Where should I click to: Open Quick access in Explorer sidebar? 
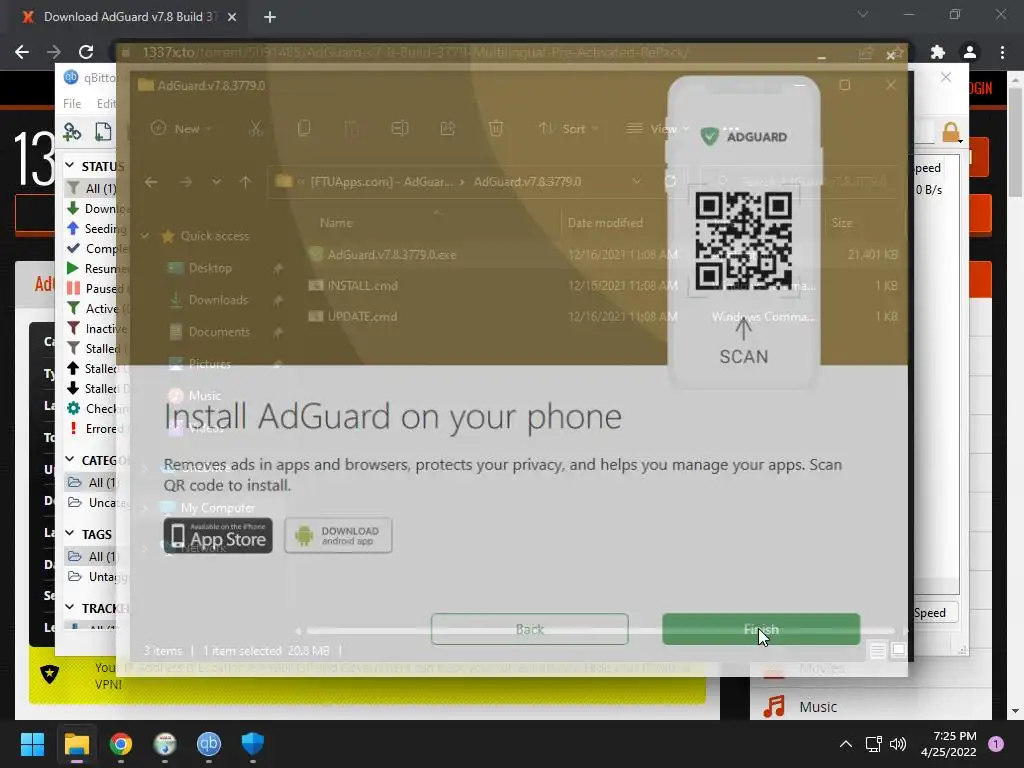(214, 236)
